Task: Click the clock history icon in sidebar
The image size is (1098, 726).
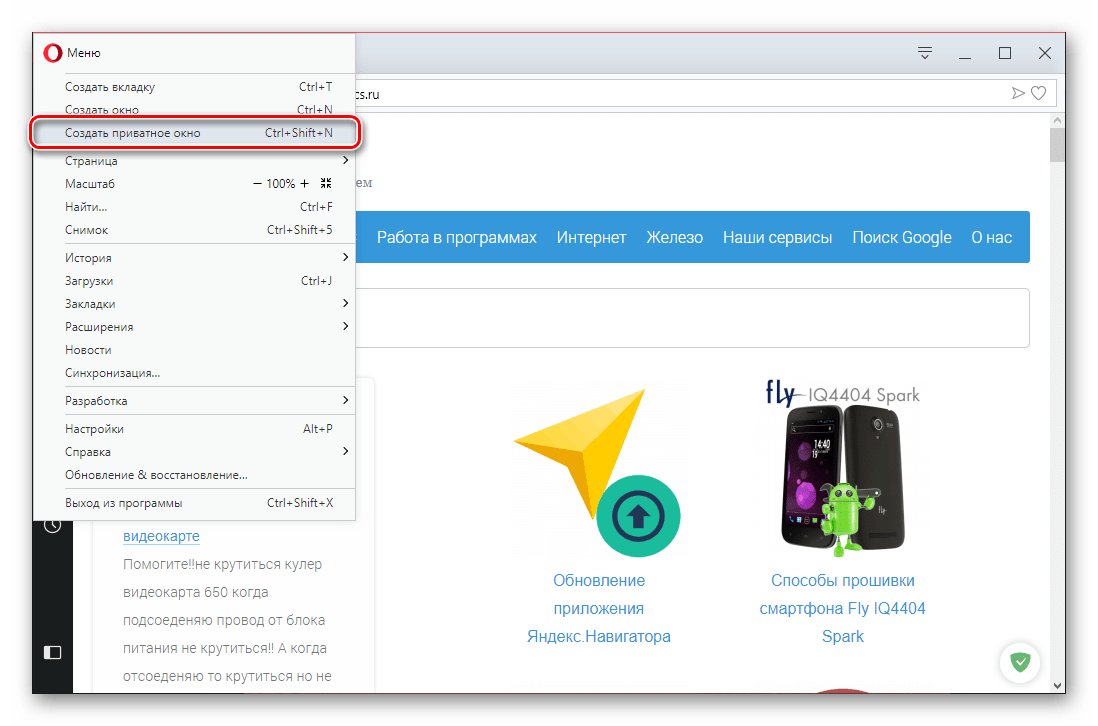Action: coord(52,524)
